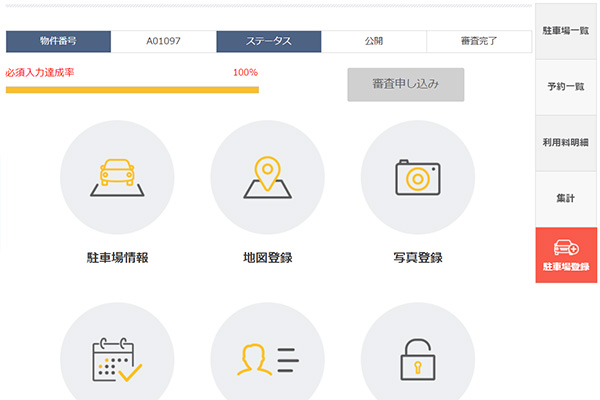Screen dimensions: 600x400
Task: Open the camera photo registration icon
Action: click(417, 178)
